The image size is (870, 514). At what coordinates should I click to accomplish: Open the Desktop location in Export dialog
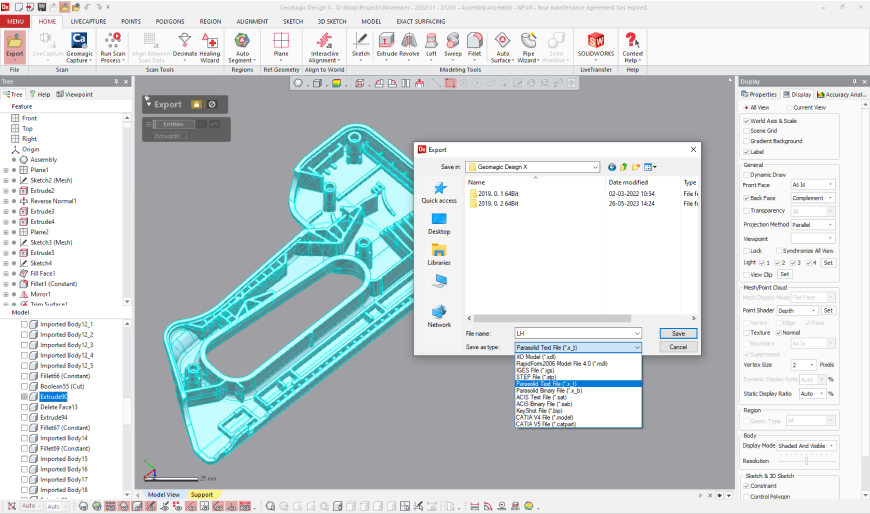[x=439, y=224]
